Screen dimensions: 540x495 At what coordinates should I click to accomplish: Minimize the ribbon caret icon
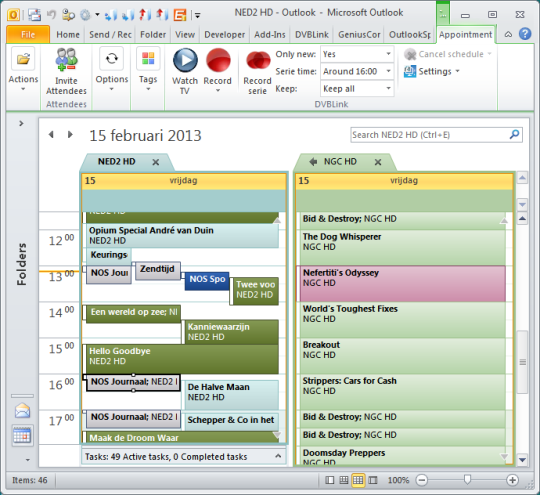[x=508, y=34]
